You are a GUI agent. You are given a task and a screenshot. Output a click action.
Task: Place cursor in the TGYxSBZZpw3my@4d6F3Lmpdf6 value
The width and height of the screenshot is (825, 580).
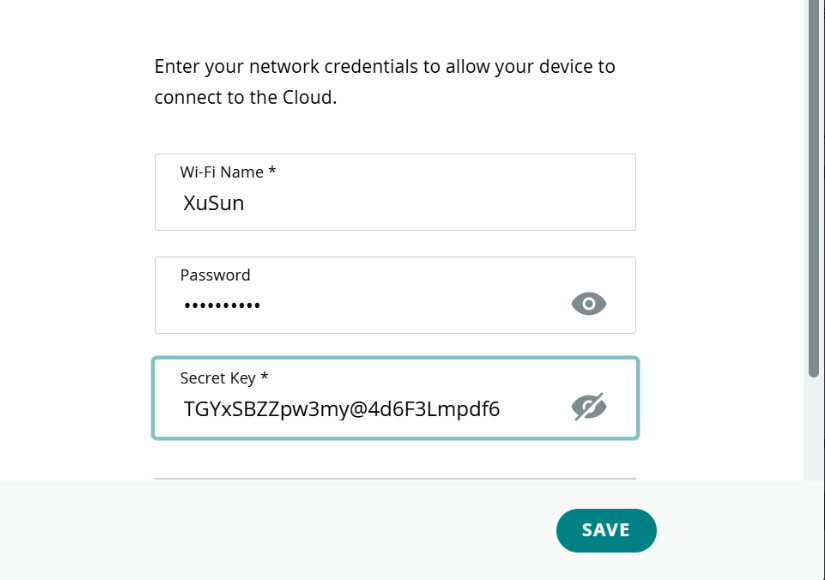coord(341,409)
